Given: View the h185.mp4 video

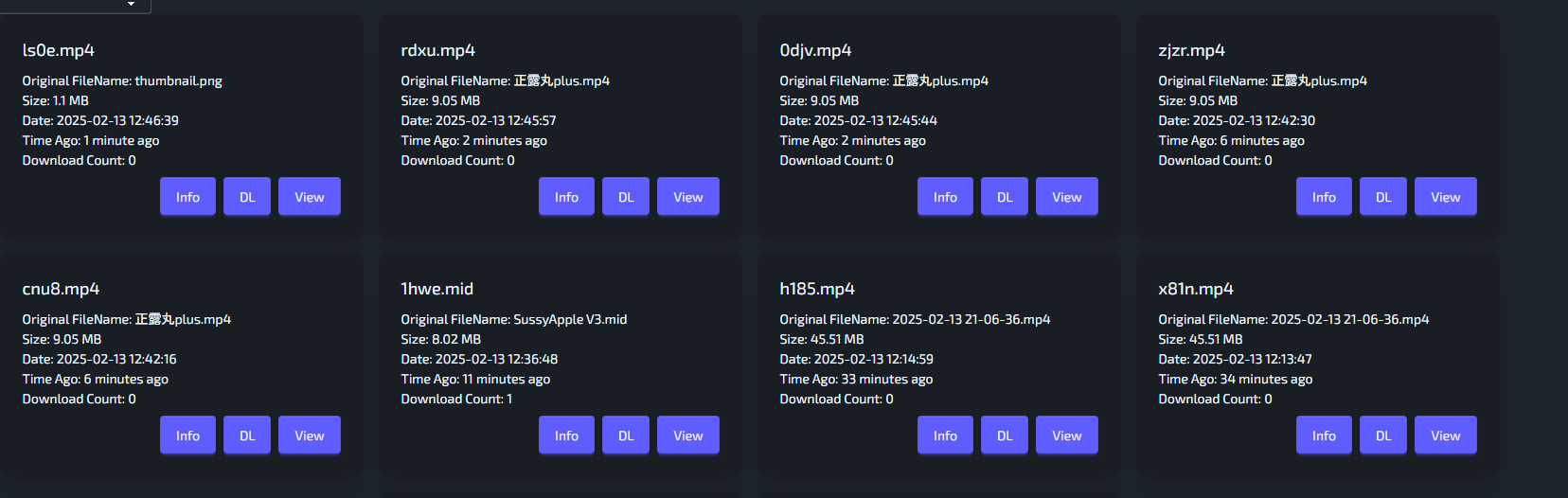Looking at the screenshot, I should pyautogui.click(x=1066, y=436).
